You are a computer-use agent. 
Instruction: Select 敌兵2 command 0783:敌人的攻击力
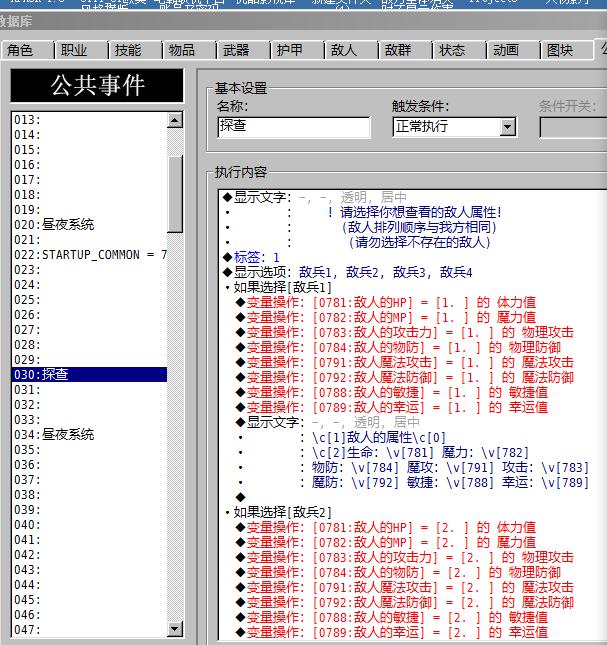pyautogui.click(x=405, y=557)
